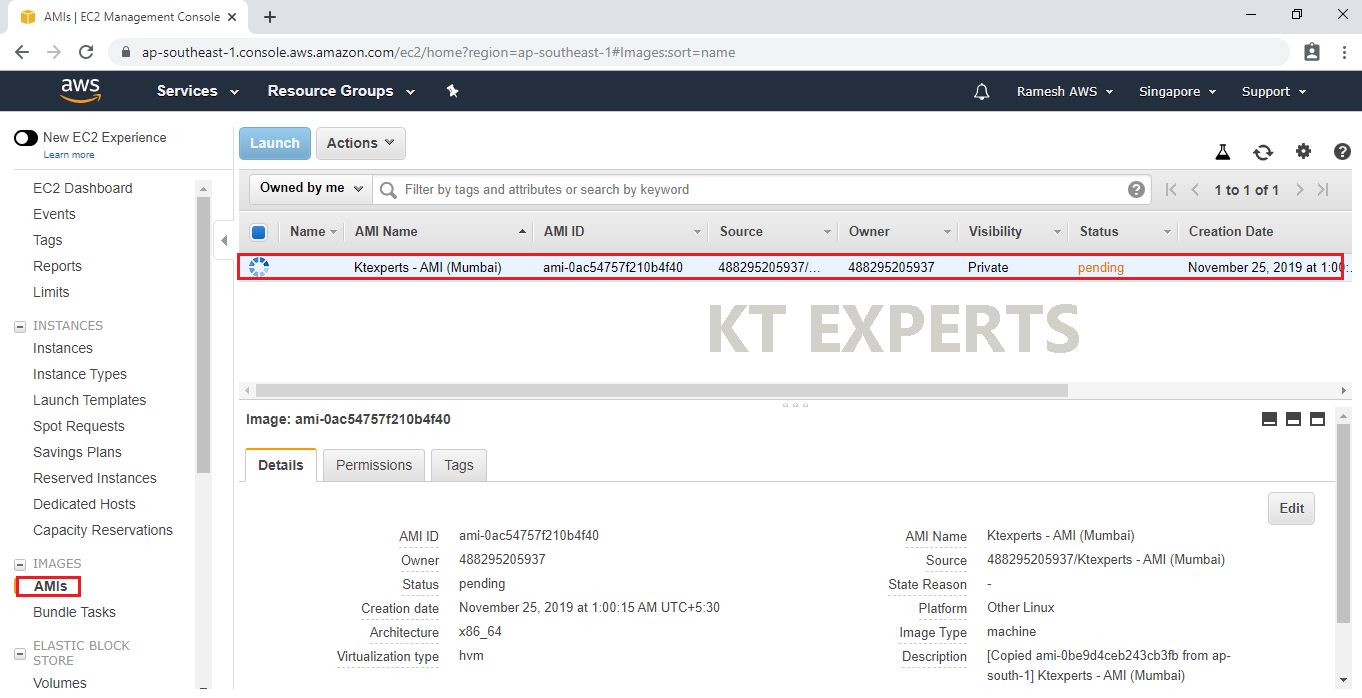Open Volumes in sidebar
The width and height of the screenshot is (1362, 698).
coord(60,683)
